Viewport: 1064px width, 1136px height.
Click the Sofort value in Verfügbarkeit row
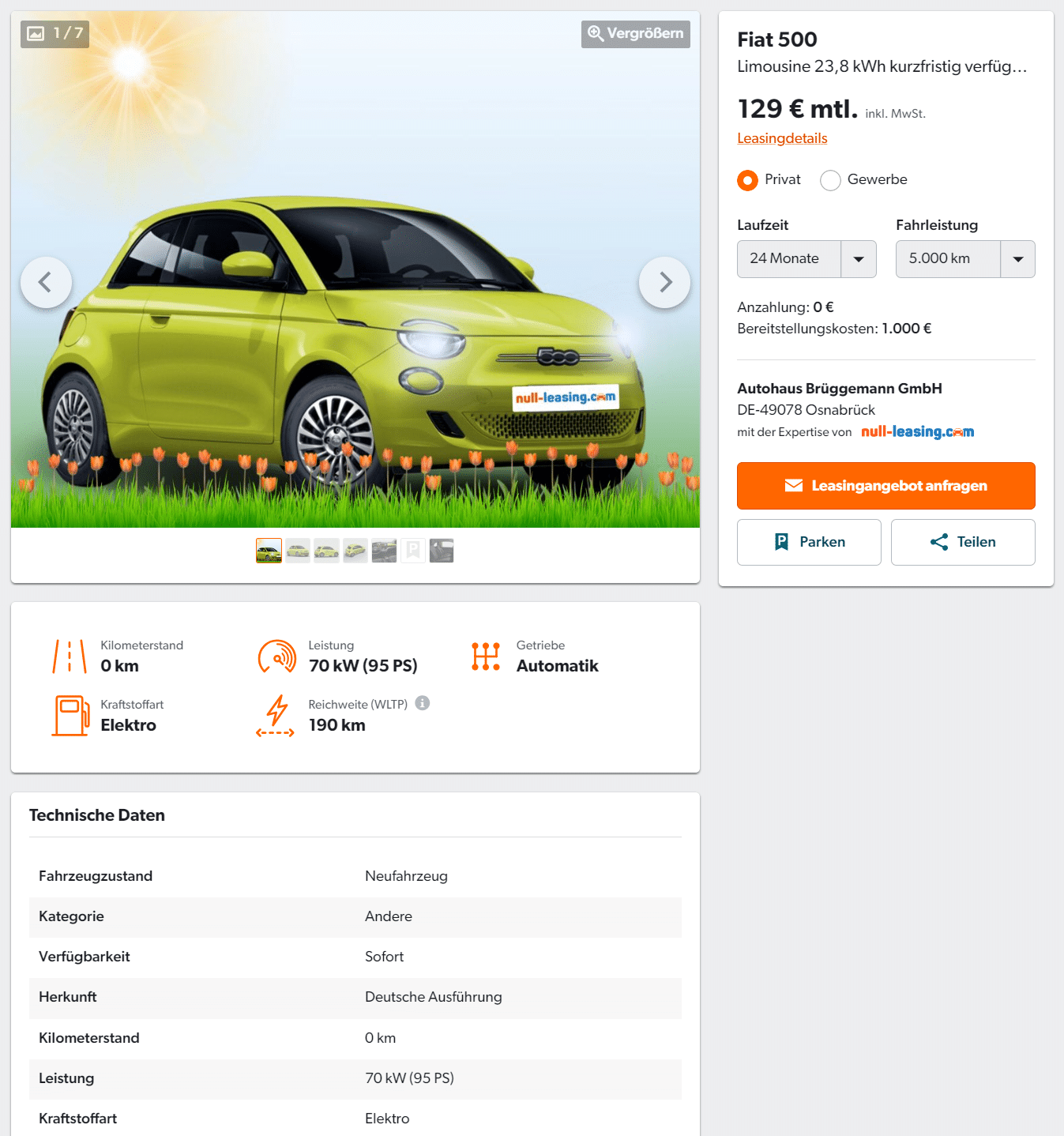(x=384, y=957)
